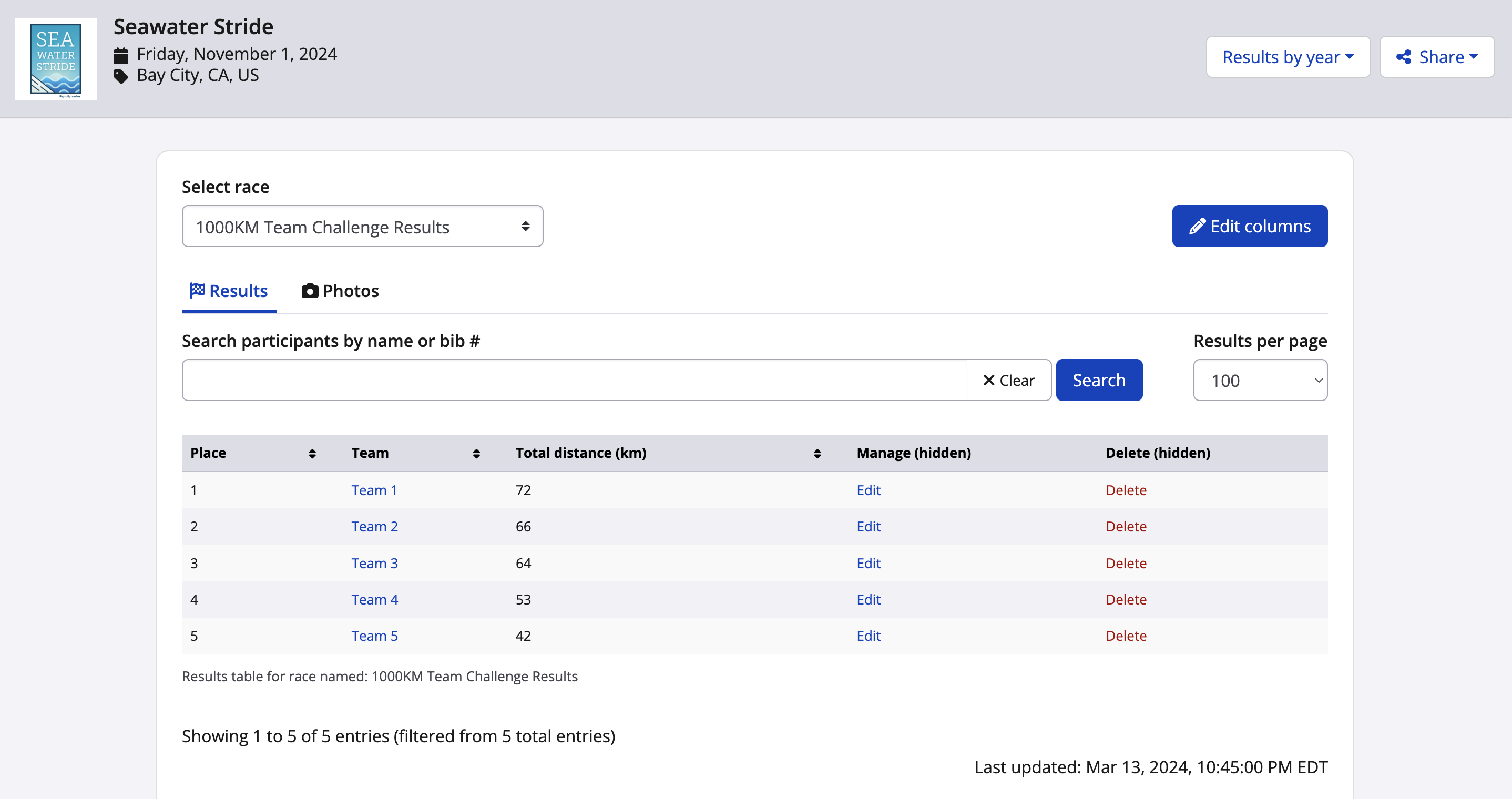Screen dimensions: 1512x799
Task: Click the calendar icon beside the date
Action: click(x=121, y=56)
